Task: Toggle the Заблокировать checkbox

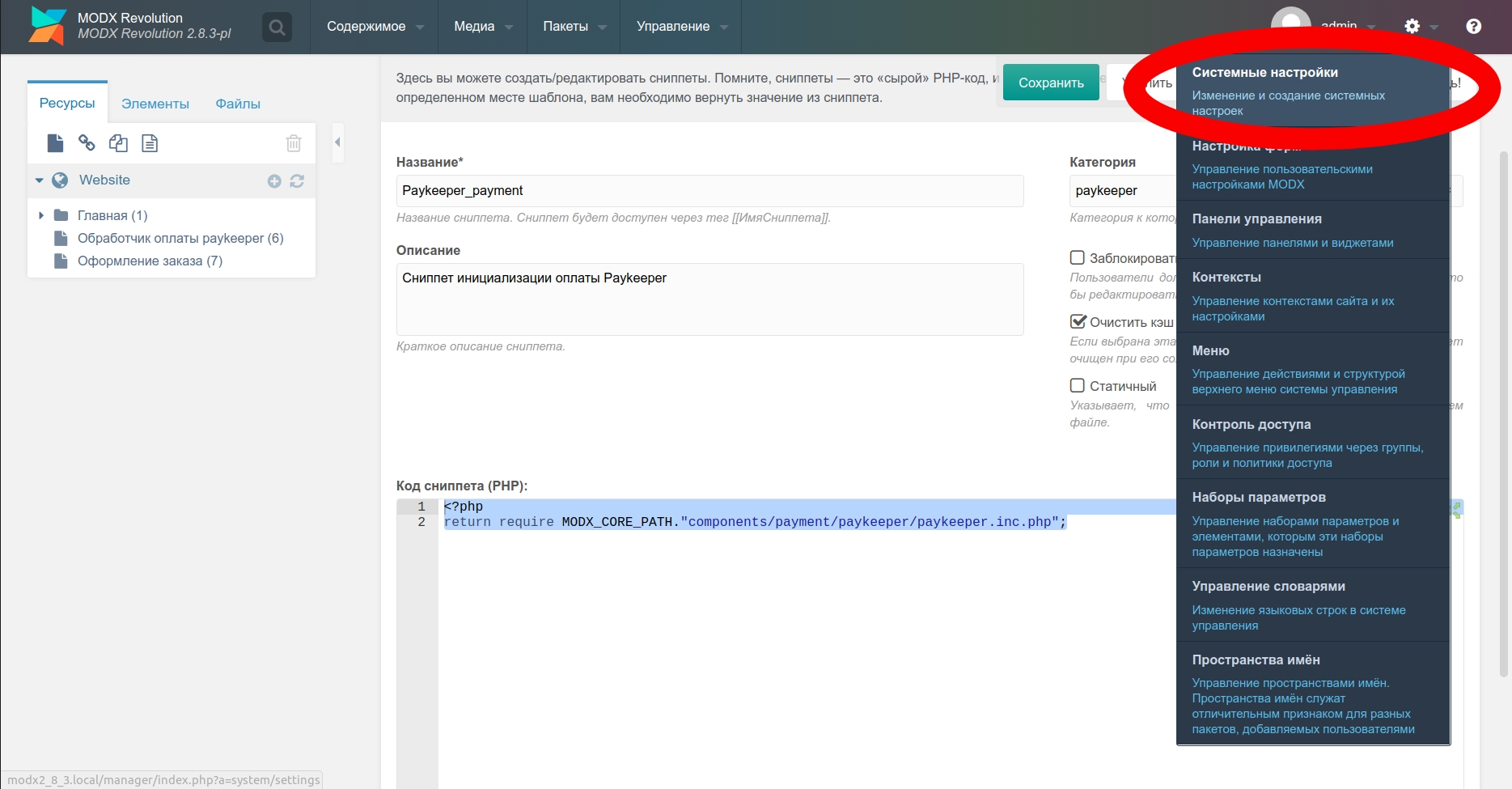Action: coord(1078,258)
